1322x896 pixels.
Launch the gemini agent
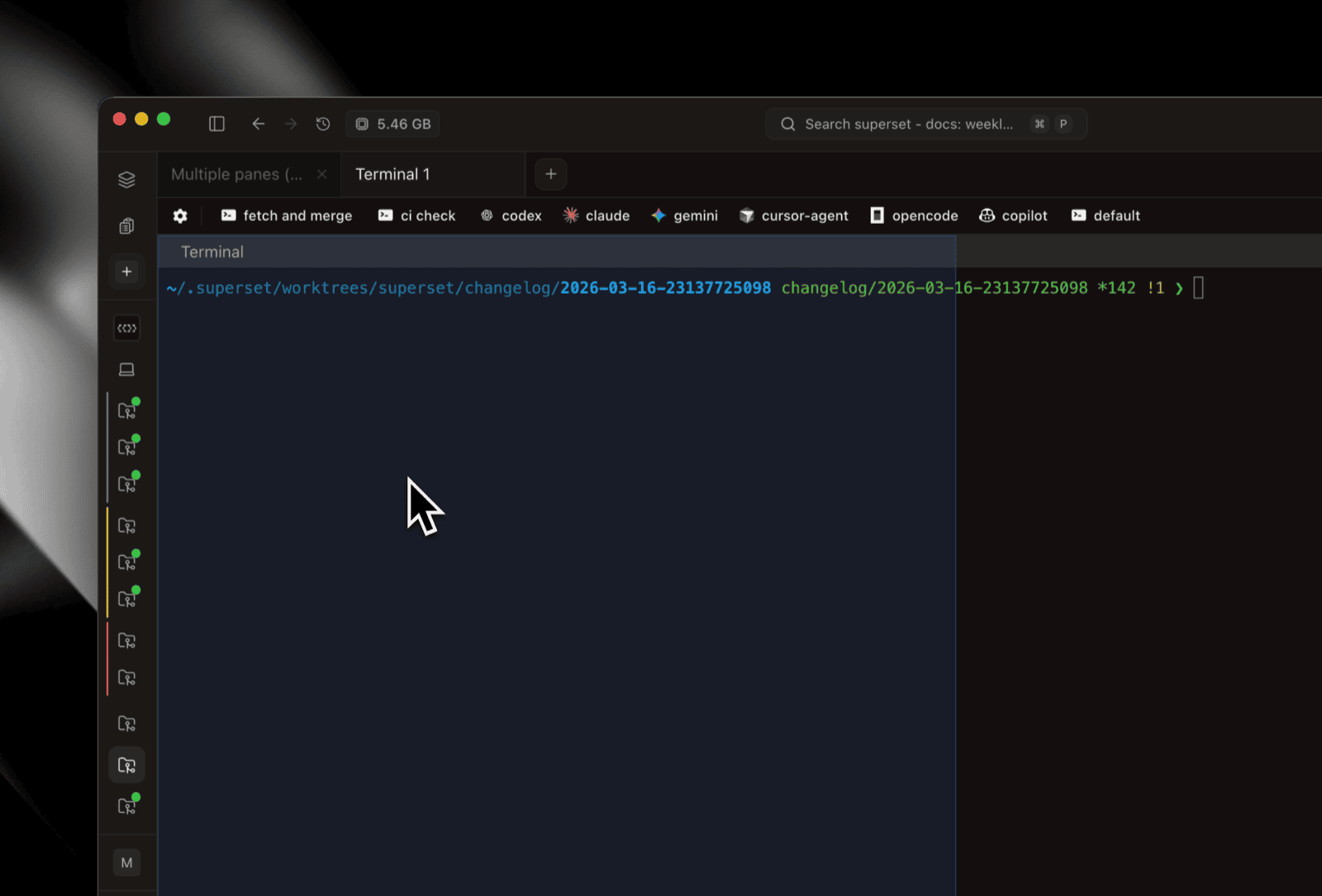point(684,216)
